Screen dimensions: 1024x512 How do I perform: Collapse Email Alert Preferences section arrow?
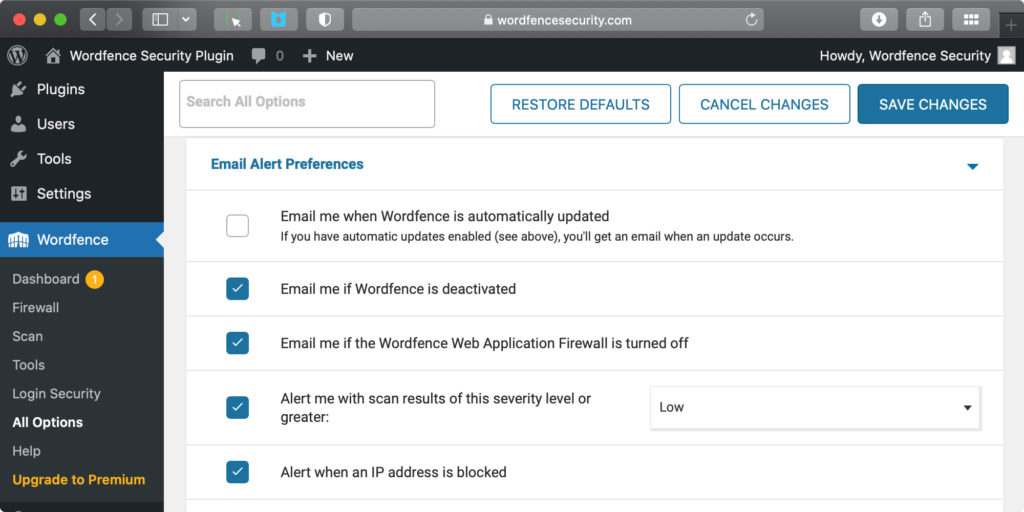[972, 167]
